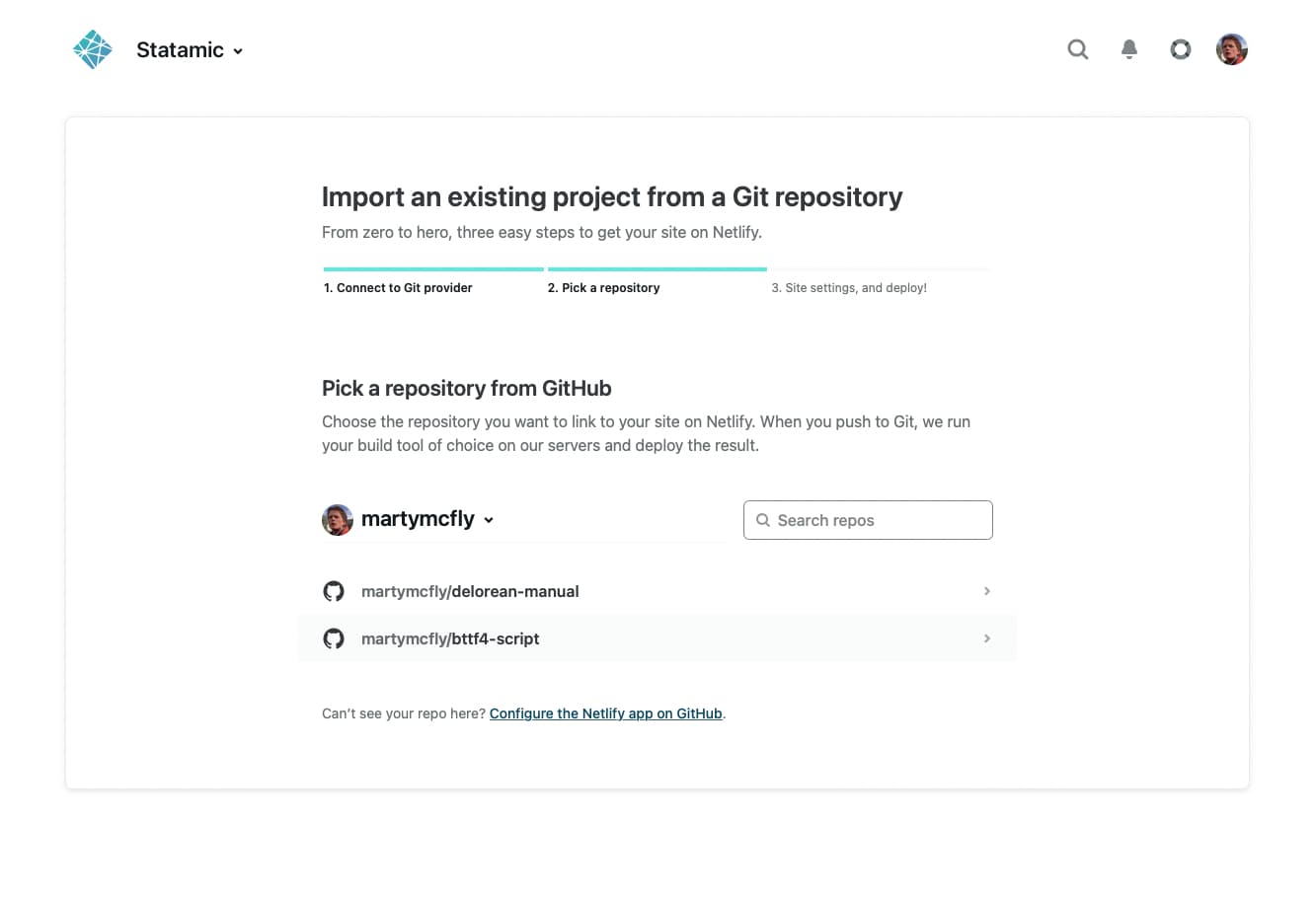Open the user avatar menu top right
Image resolution: width=1316 pixels, height=899 pixels.
[x=1231, y=48]
